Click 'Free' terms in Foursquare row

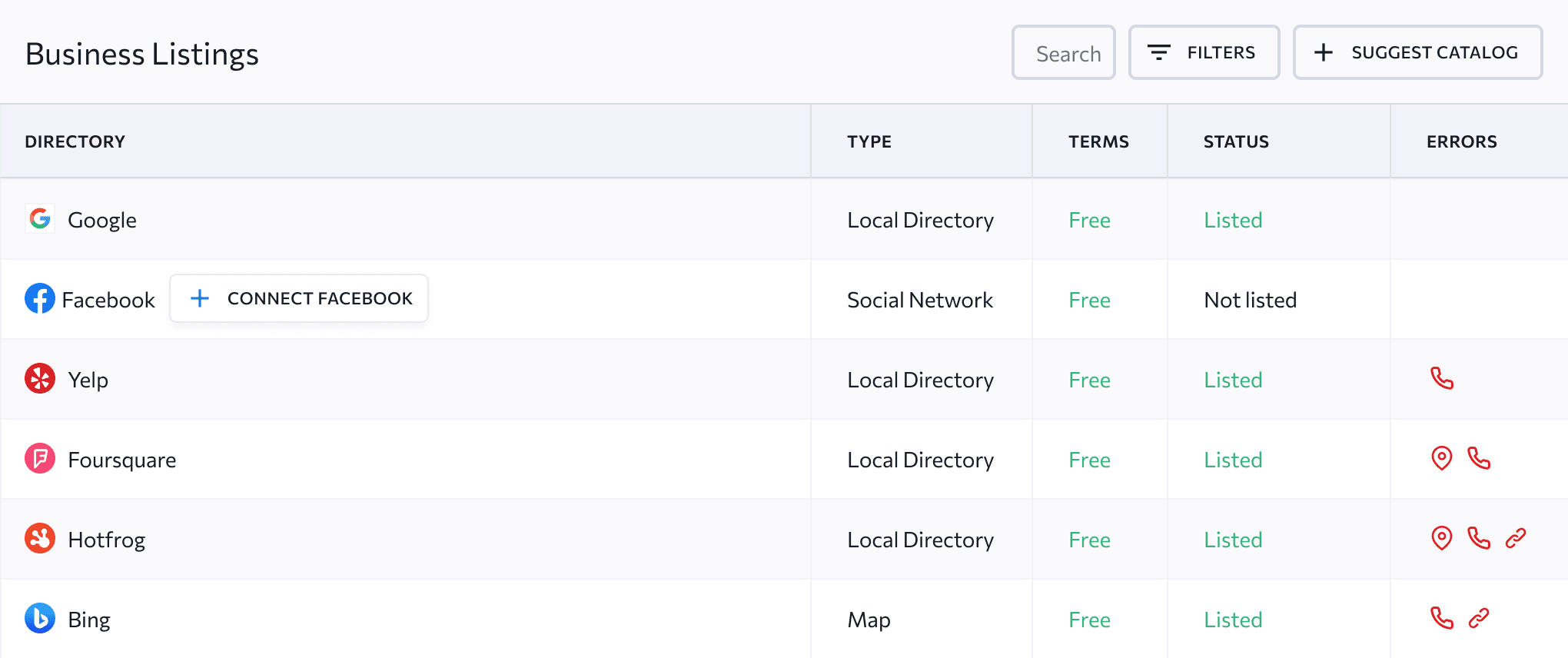pos(1089,460)
